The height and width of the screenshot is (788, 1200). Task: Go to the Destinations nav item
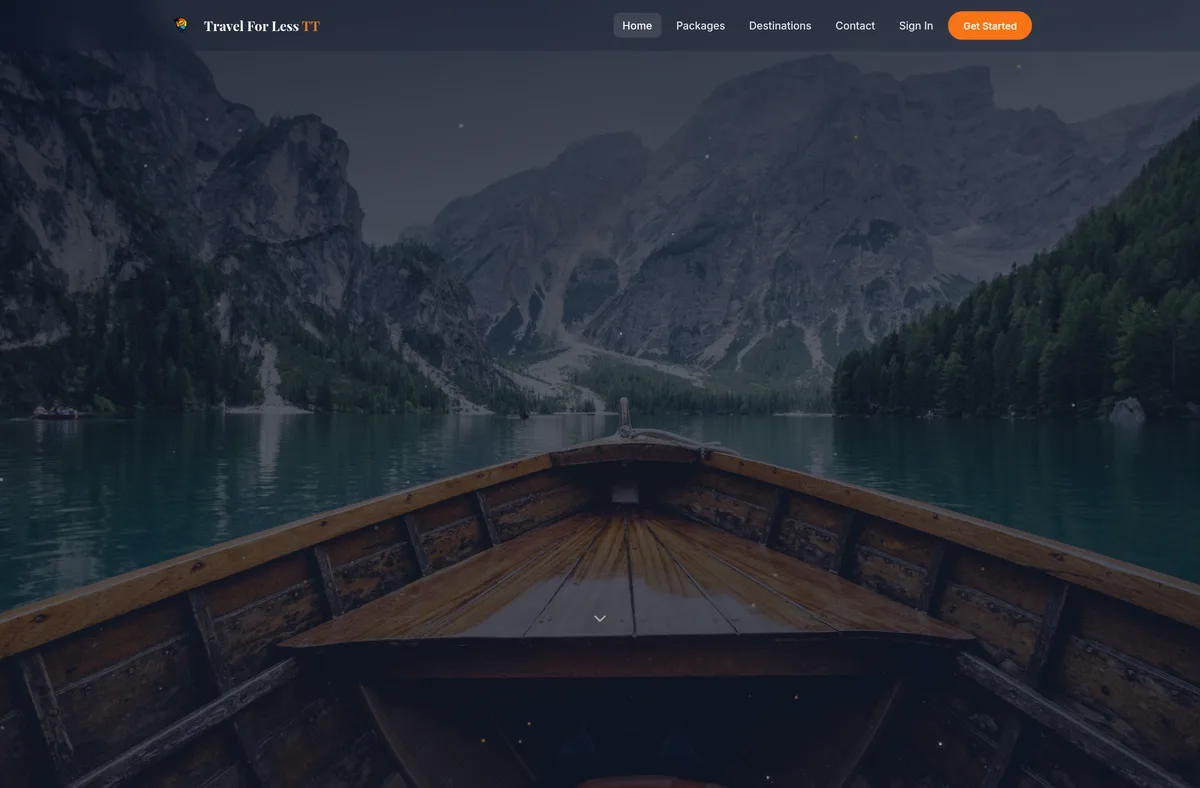coord(780,26)
